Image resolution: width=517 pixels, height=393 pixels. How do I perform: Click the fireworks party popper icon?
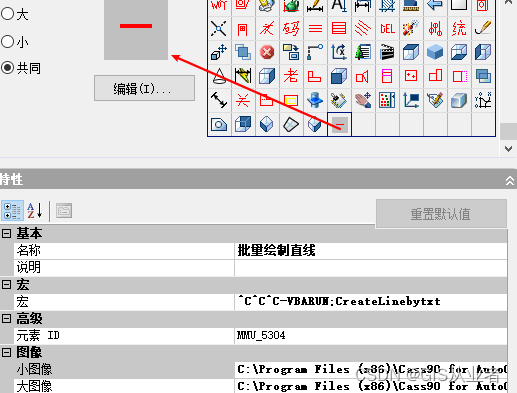tap(411, 29)
